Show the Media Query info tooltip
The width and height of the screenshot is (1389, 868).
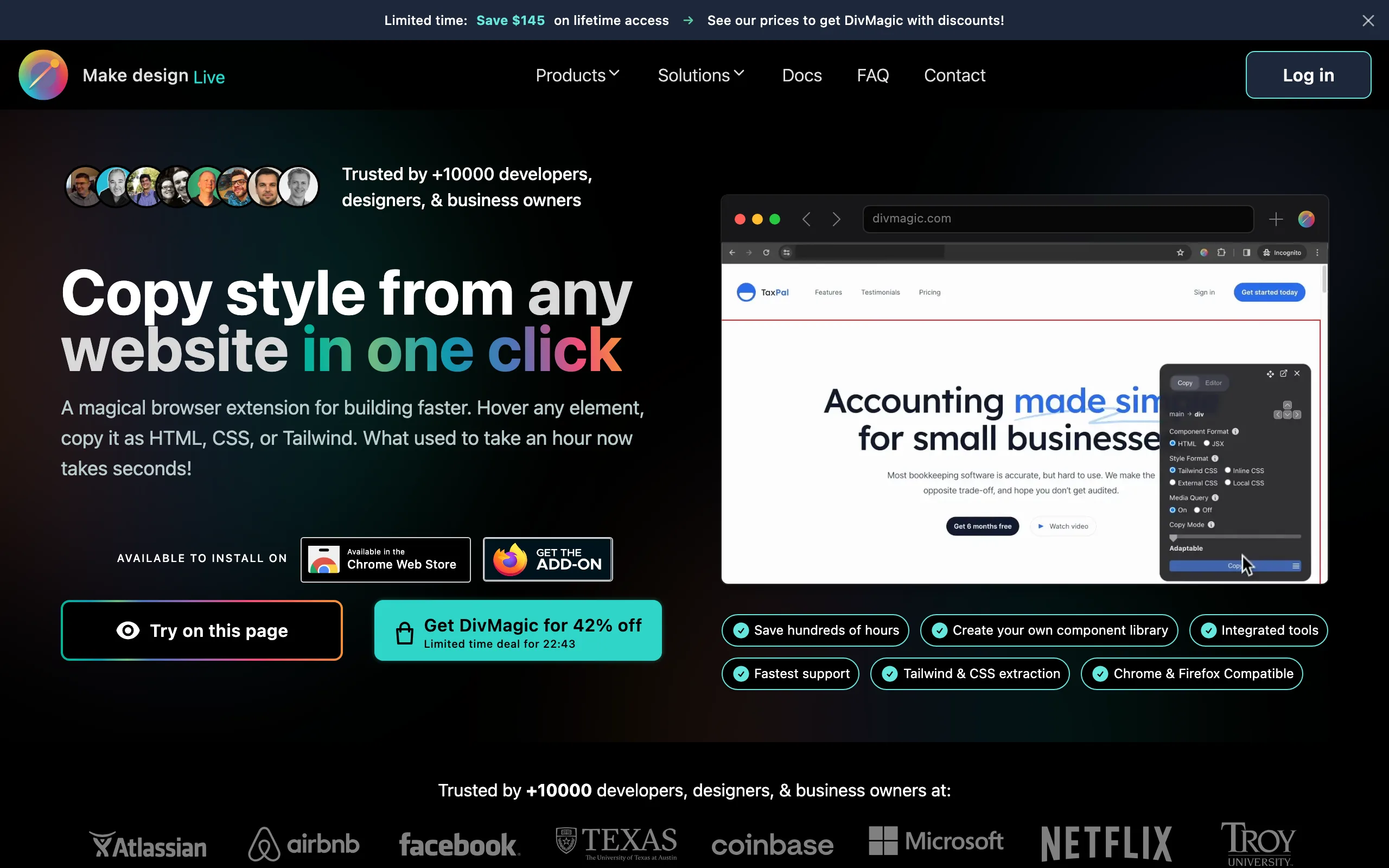(x=1215, y=497)
